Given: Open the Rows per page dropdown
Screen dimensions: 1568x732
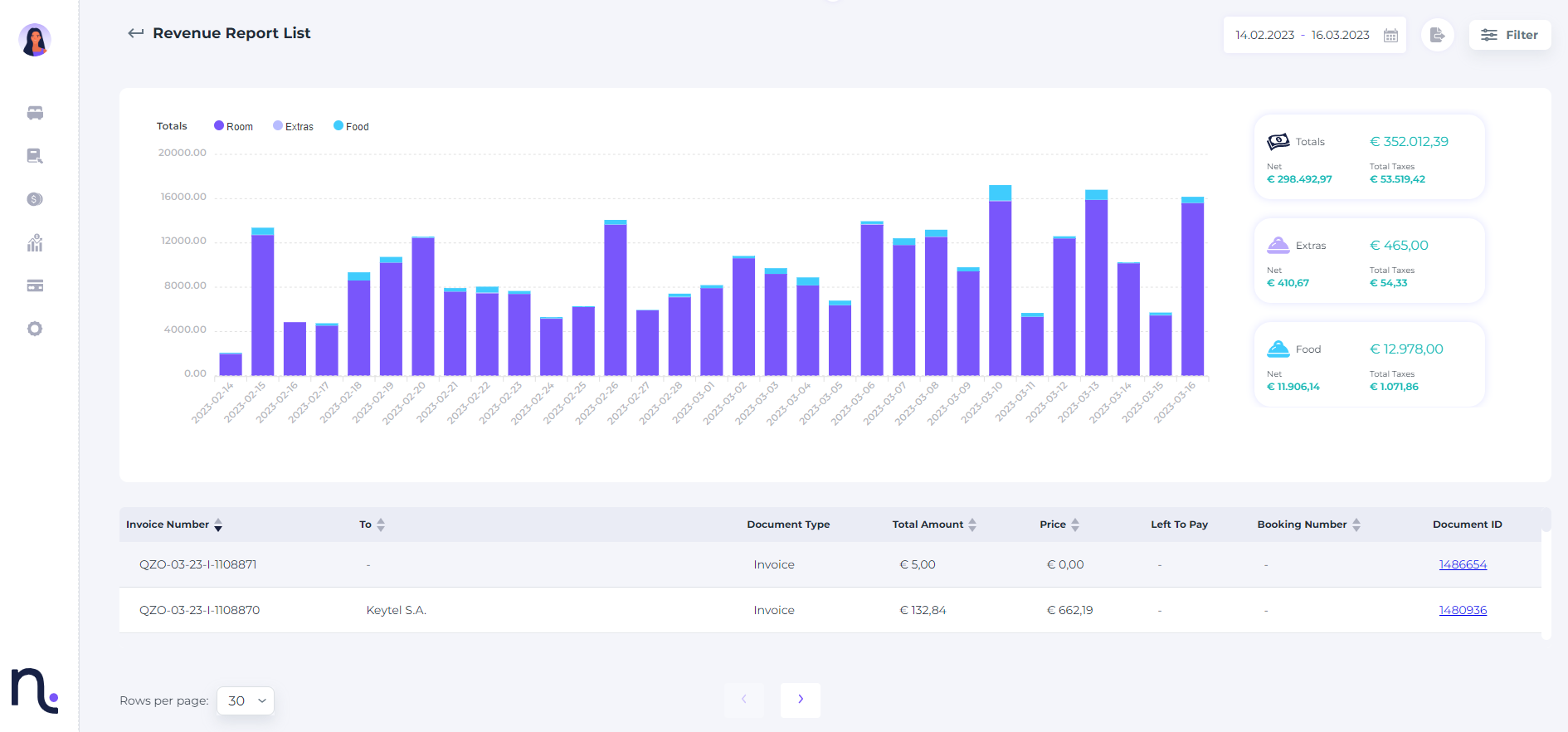Looking at the screenshot, I should point(246,700).
